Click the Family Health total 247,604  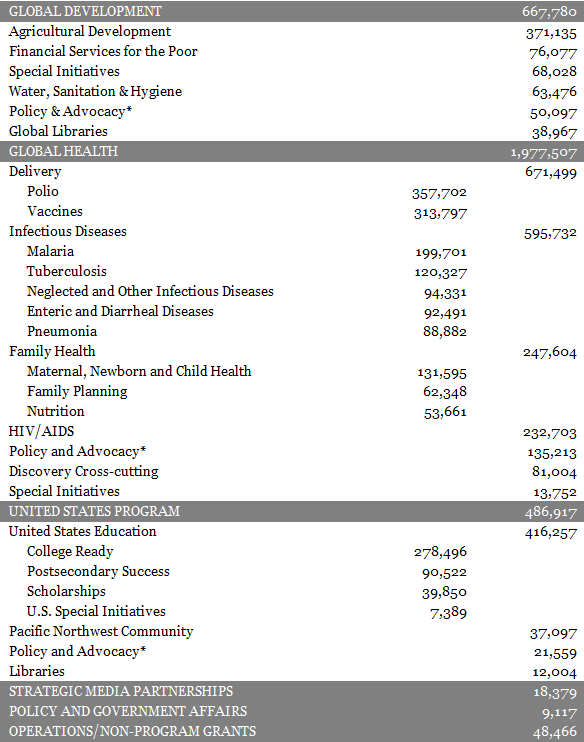tap(550, 353)
